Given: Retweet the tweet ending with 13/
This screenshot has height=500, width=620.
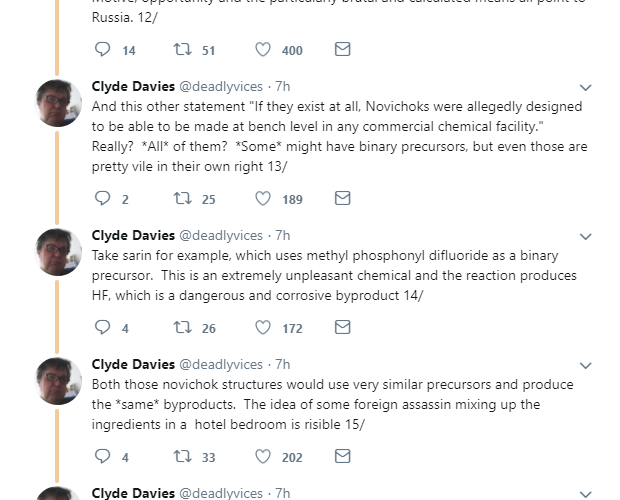Looking at the screenshot, I should click(x=182, y=199).
